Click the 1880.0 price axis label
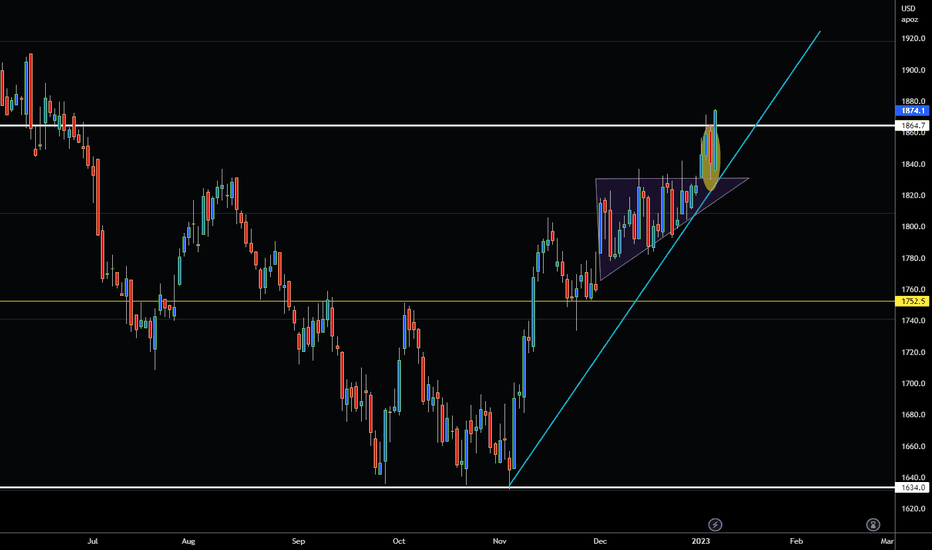Viewport: 932px width, 550px height. coord(913,101)
